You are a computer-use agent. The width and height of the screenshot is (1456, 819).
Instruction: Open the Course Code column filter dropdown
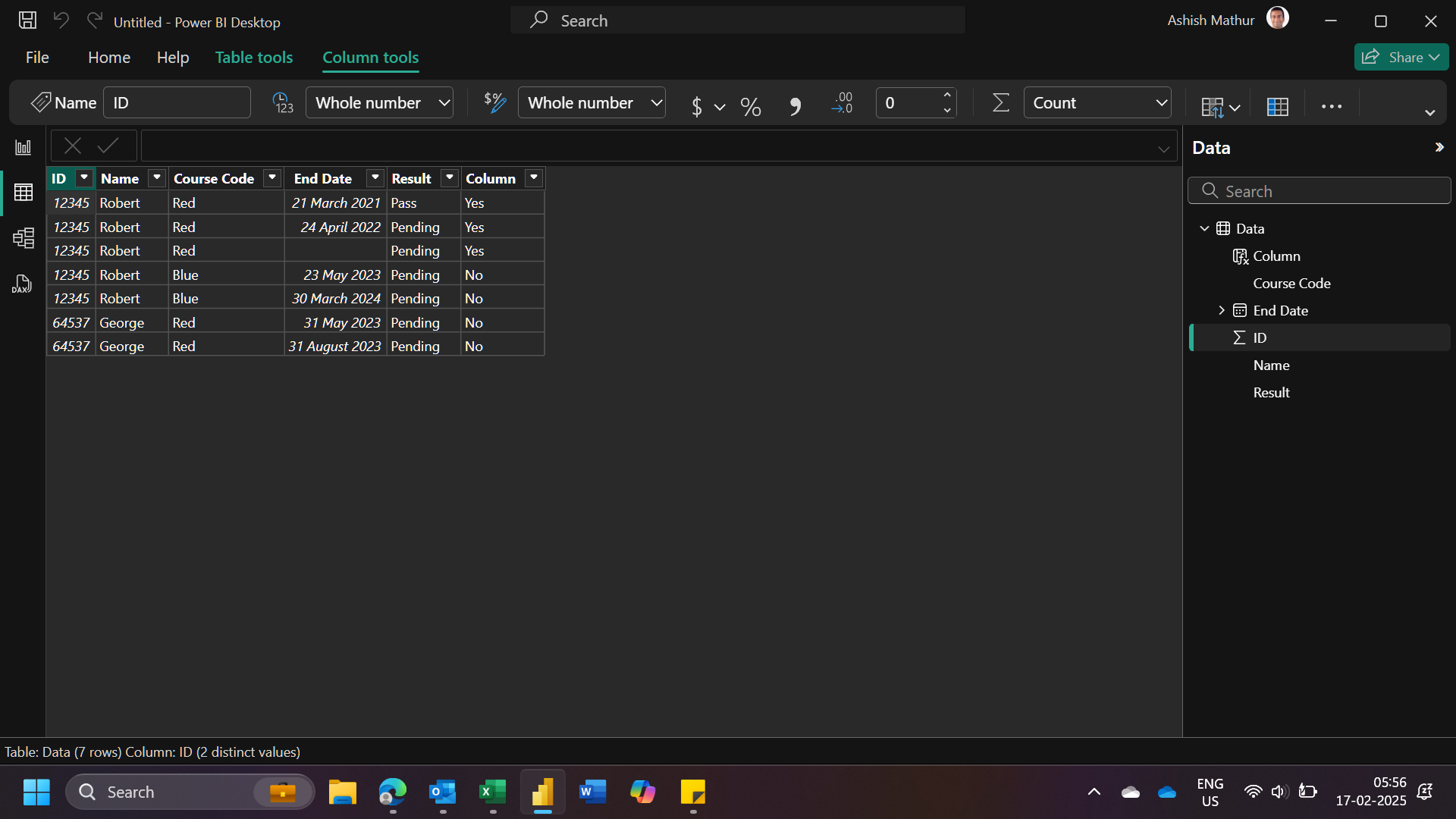[x=272, y=178]
